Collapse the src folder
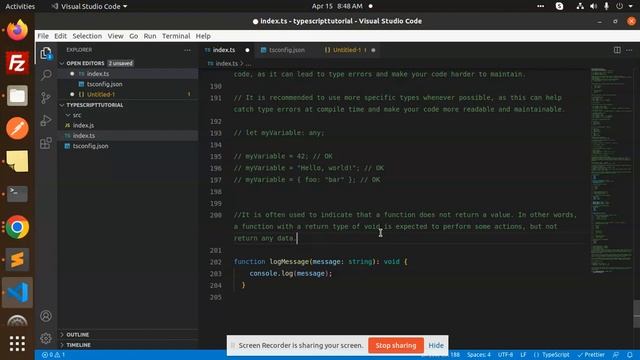Image resolution: width=640 pixels, height=360 pixels. pyautogui.click(x=77, y=115)
